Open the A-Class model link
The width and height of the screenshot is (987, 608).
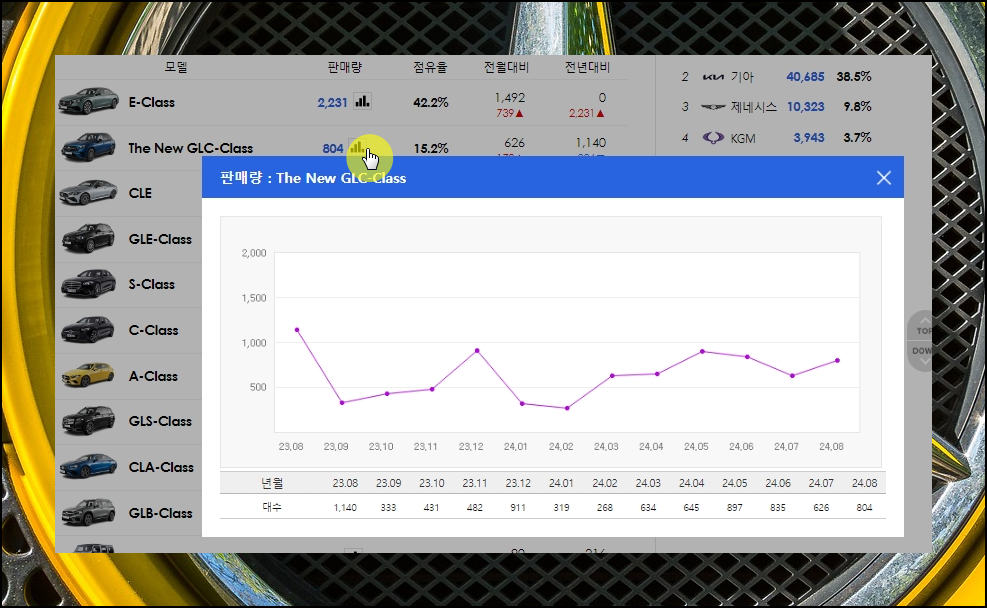click(154, 376)
